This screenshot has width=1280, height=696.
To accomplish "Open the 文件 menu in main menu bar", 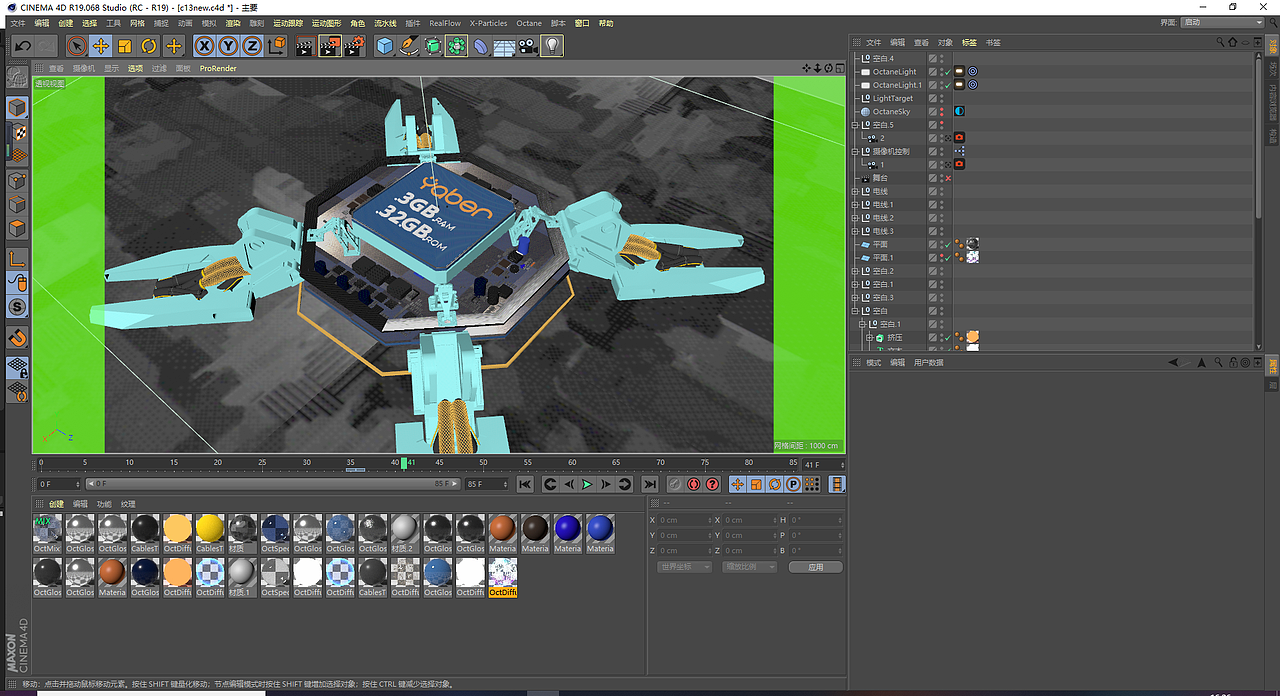I will point(18,23).
